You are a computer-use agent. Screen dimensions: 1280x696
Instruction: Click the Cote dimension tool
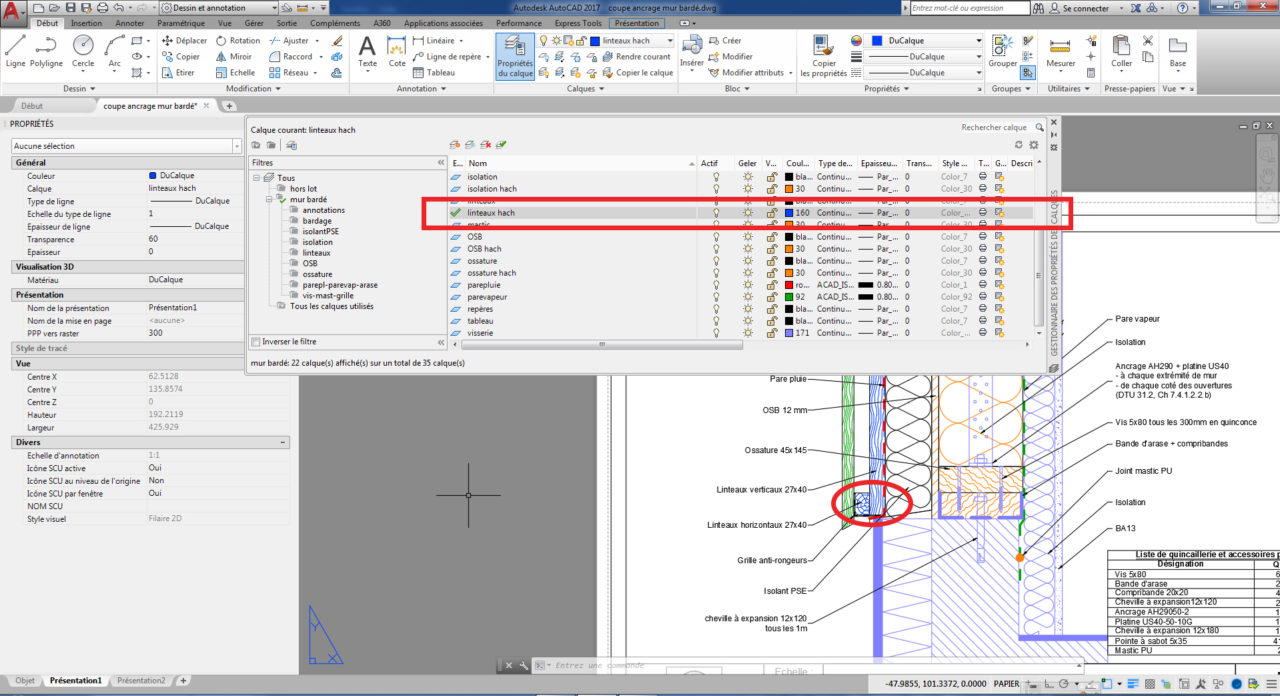click(x=397, y=52)
